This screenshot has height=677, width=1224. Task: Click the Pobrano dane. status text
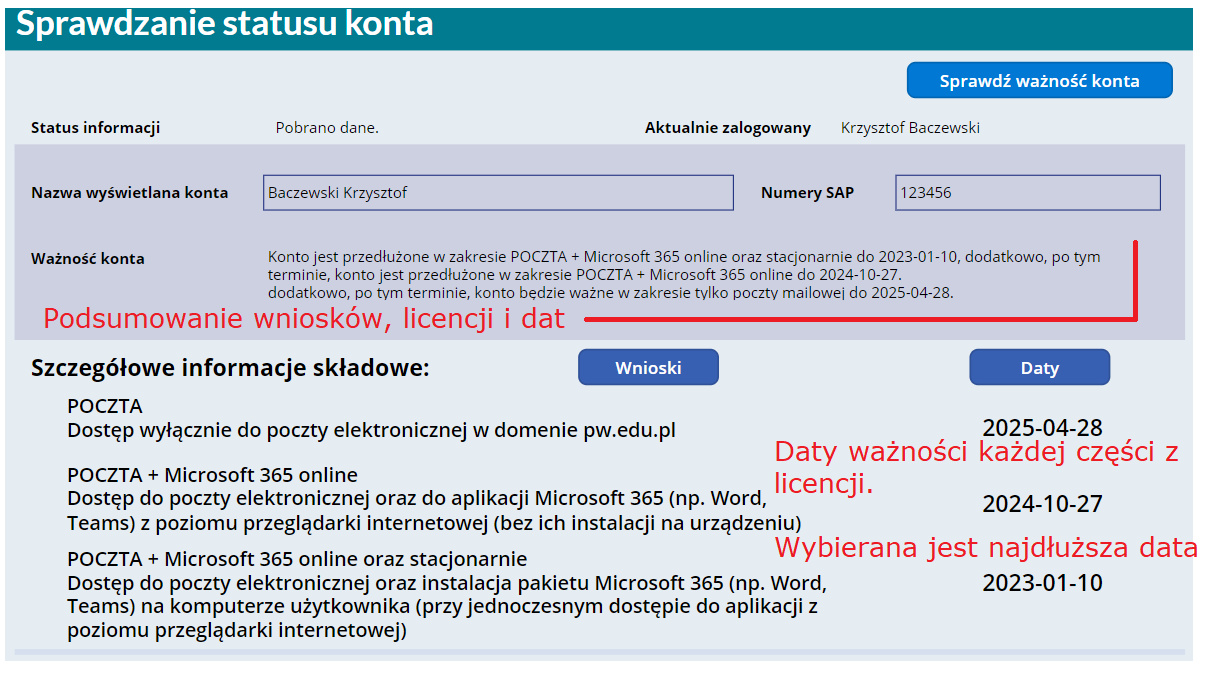327,128
